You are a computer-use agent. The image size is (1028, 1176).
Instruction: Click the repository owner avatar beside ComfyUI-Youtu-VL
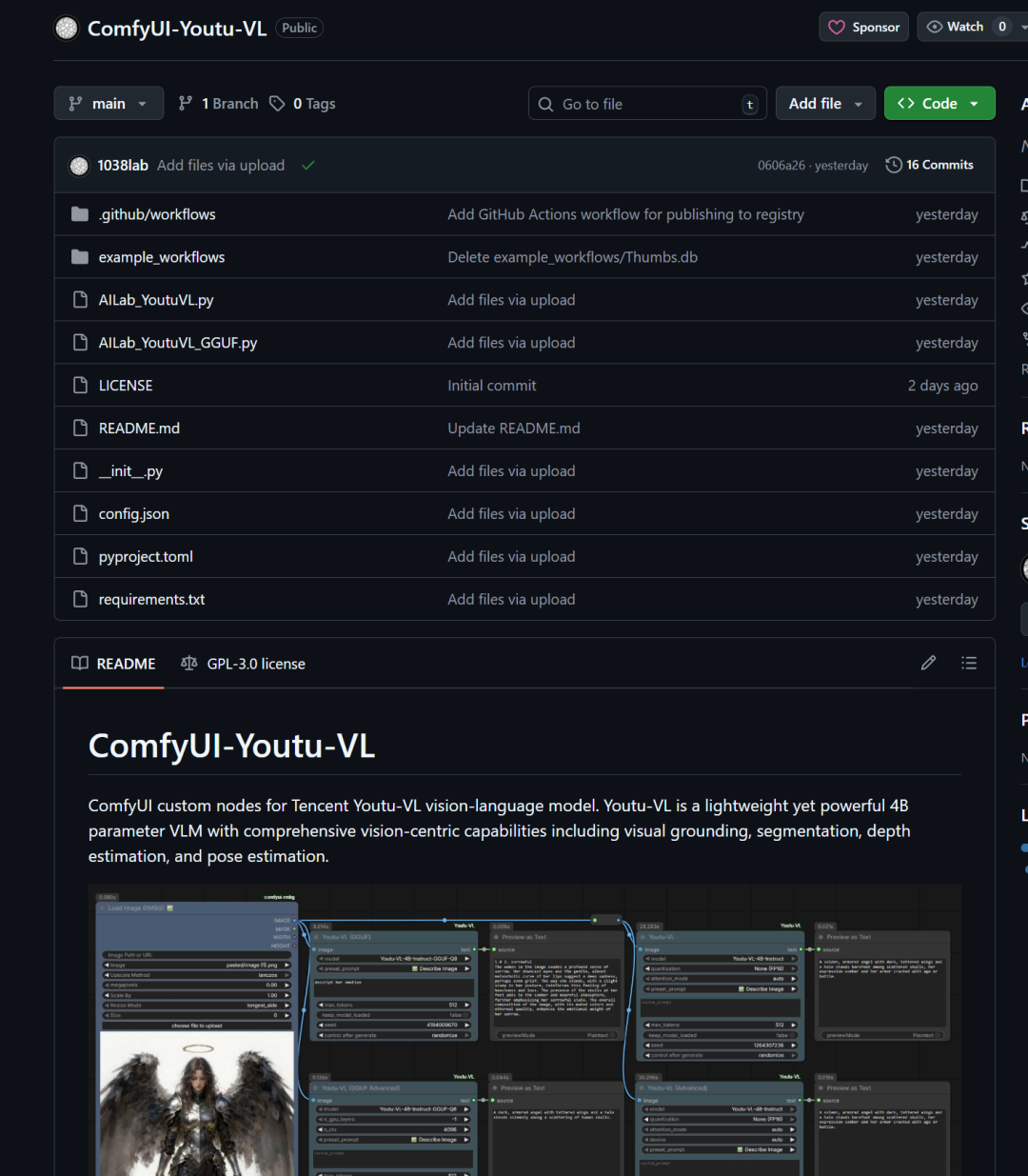(x=67, y=29)
